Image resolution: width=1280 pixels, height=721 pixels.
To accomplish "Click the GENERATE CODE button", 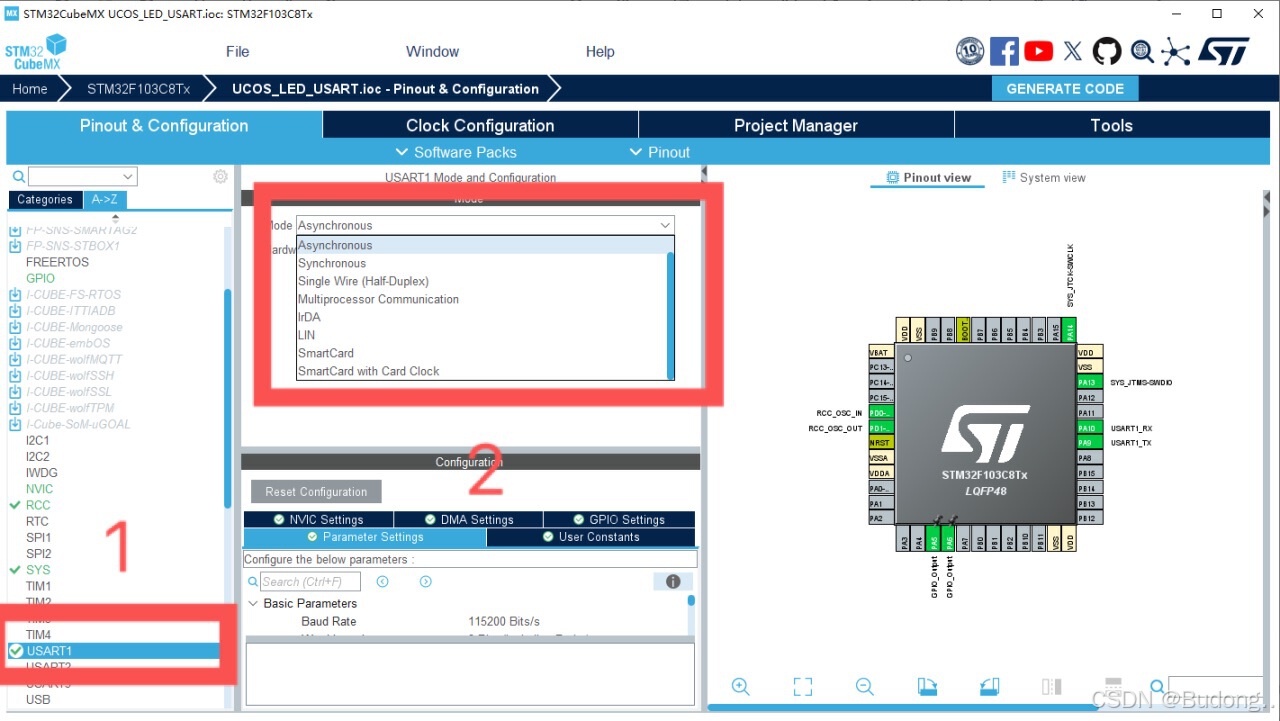I will pyautogui.click(x=1065, y=88).
